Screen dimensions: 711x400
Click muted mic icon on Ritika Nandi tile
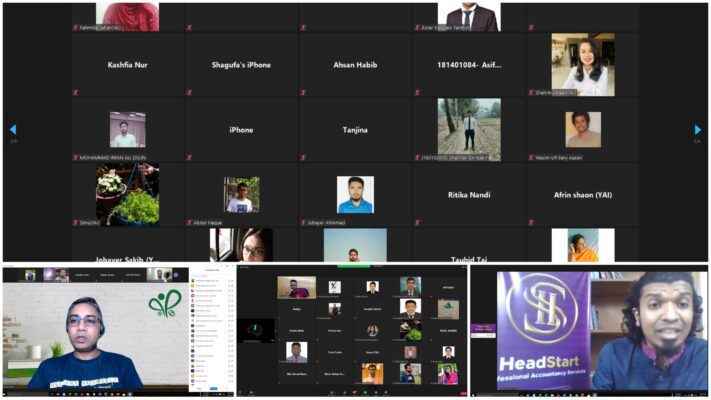[x=417, y=223]
